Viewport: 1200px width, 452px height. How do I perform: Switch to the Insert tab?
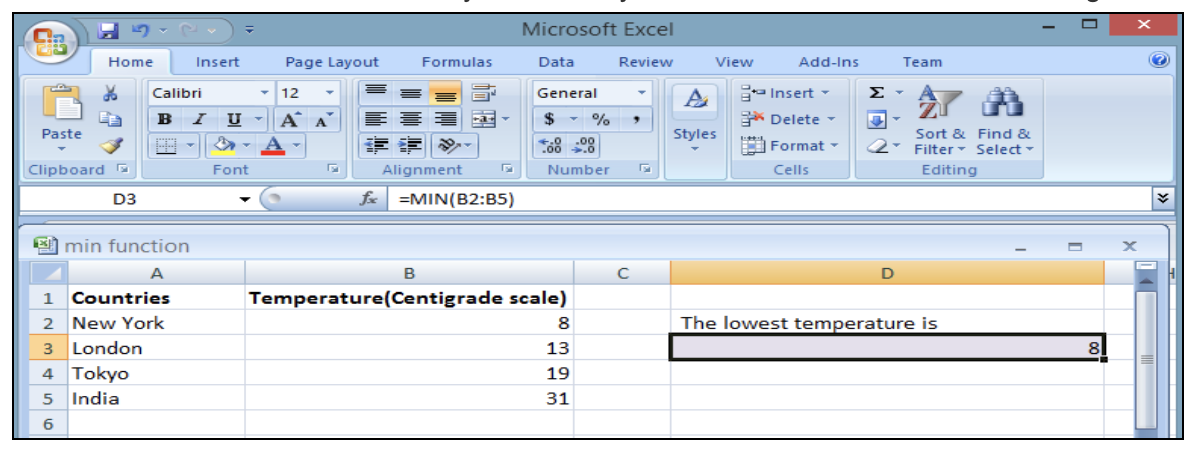click(217, 62)
